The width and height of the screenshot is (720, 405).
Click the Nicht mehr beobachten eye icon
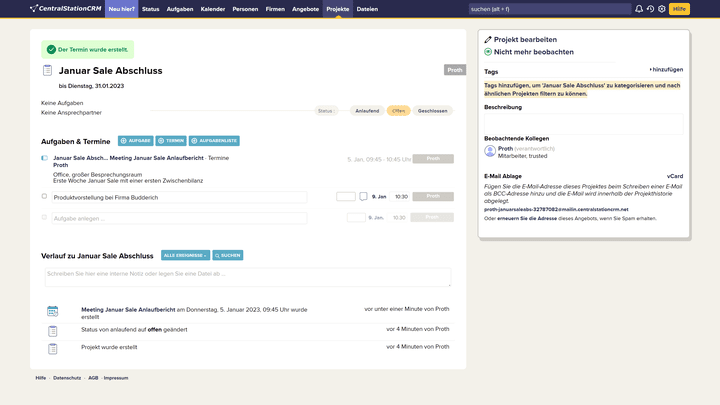[x=488, y=51]
